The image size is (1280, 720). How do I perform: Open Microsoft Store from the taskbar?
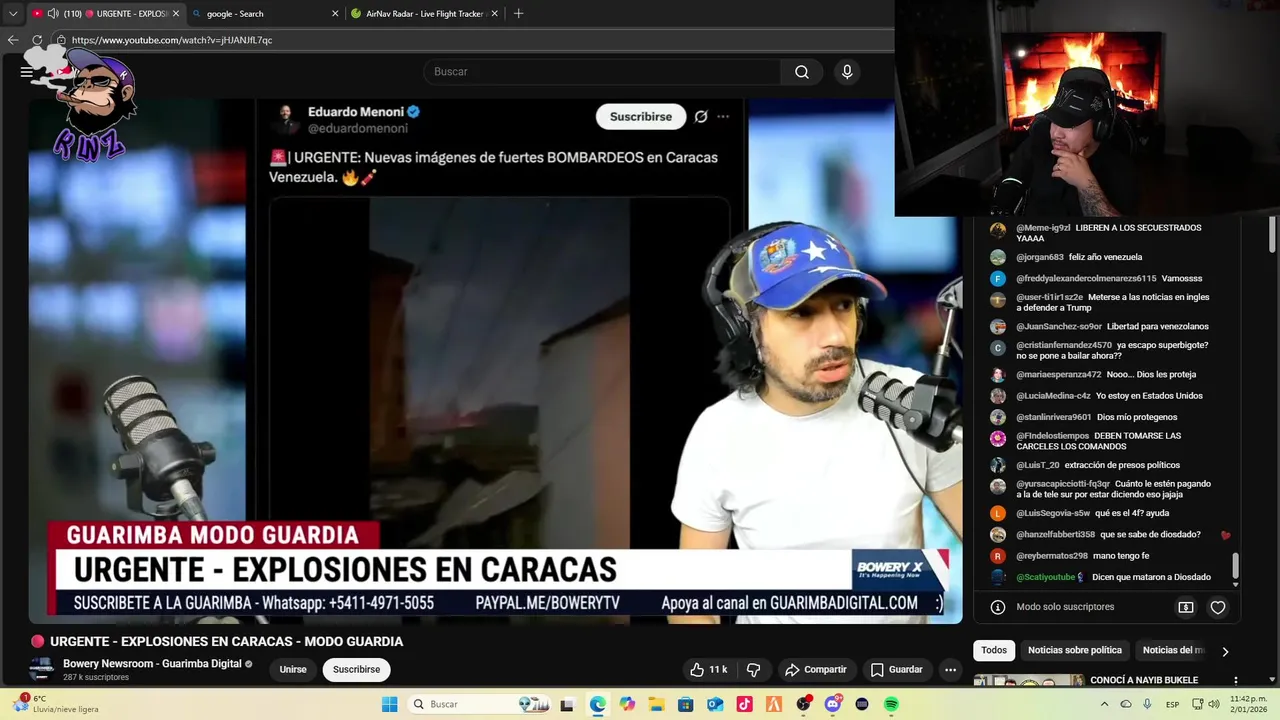[686, 704]
